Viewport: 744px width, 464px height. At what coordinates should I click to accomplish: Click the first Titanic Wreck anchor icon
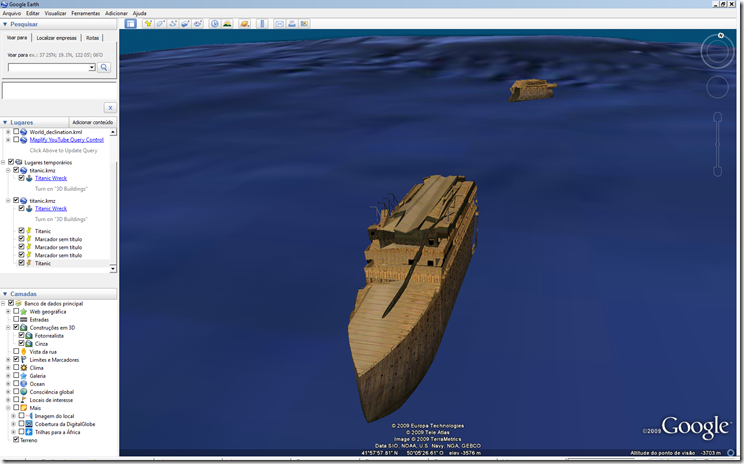pos(29,178)
